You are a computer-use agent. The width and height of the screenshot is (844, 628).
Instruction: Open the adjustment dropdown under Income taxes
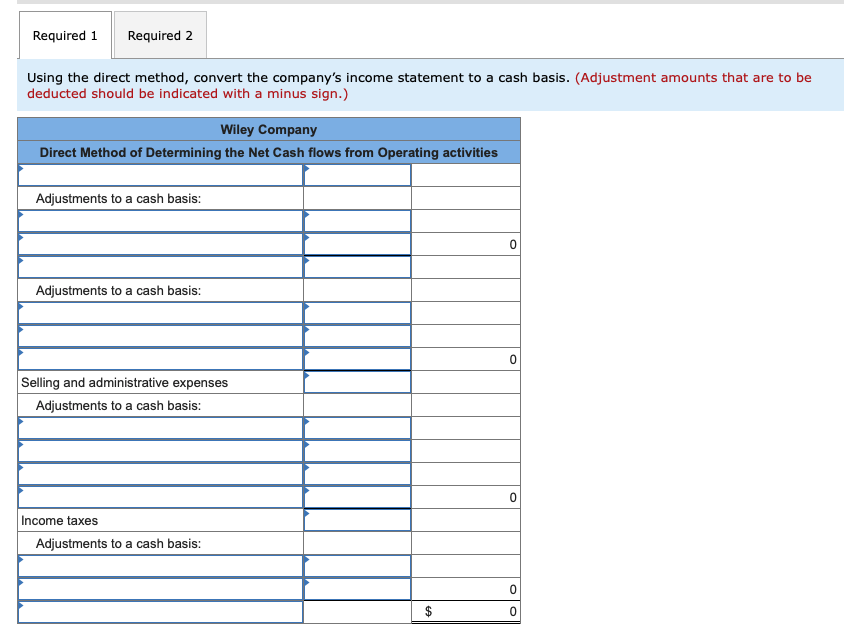tap(160, 565)
